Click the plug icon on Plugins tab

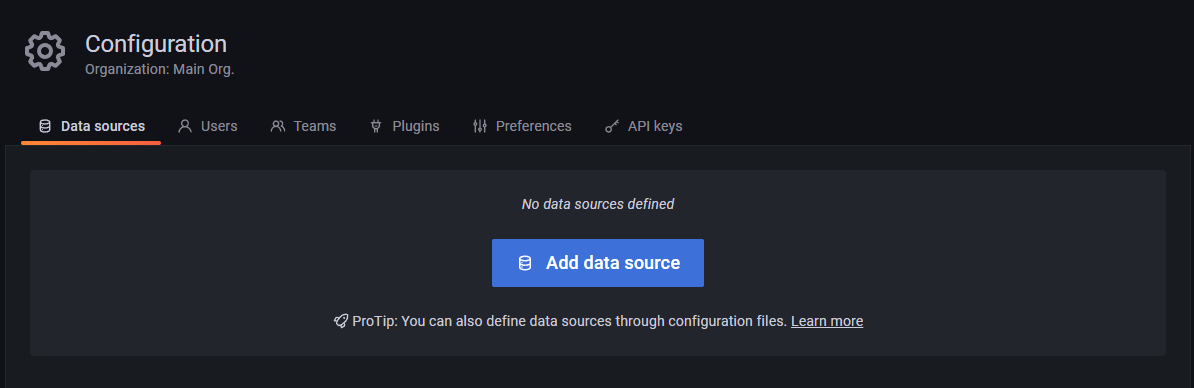375,126
